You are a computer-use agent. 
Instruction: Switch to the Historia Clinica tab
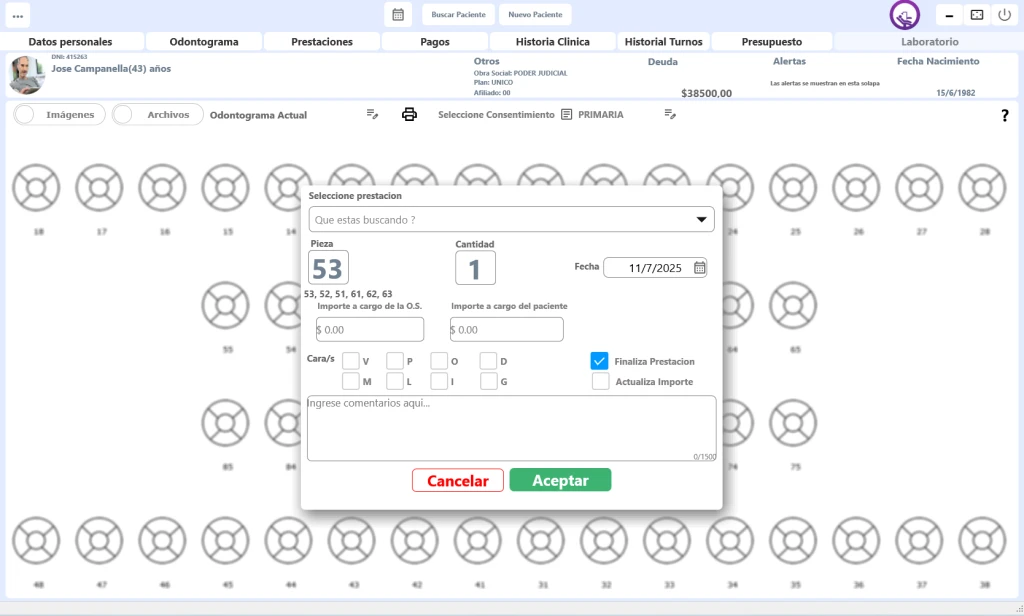pyautogui.click(x=552, y=42)
